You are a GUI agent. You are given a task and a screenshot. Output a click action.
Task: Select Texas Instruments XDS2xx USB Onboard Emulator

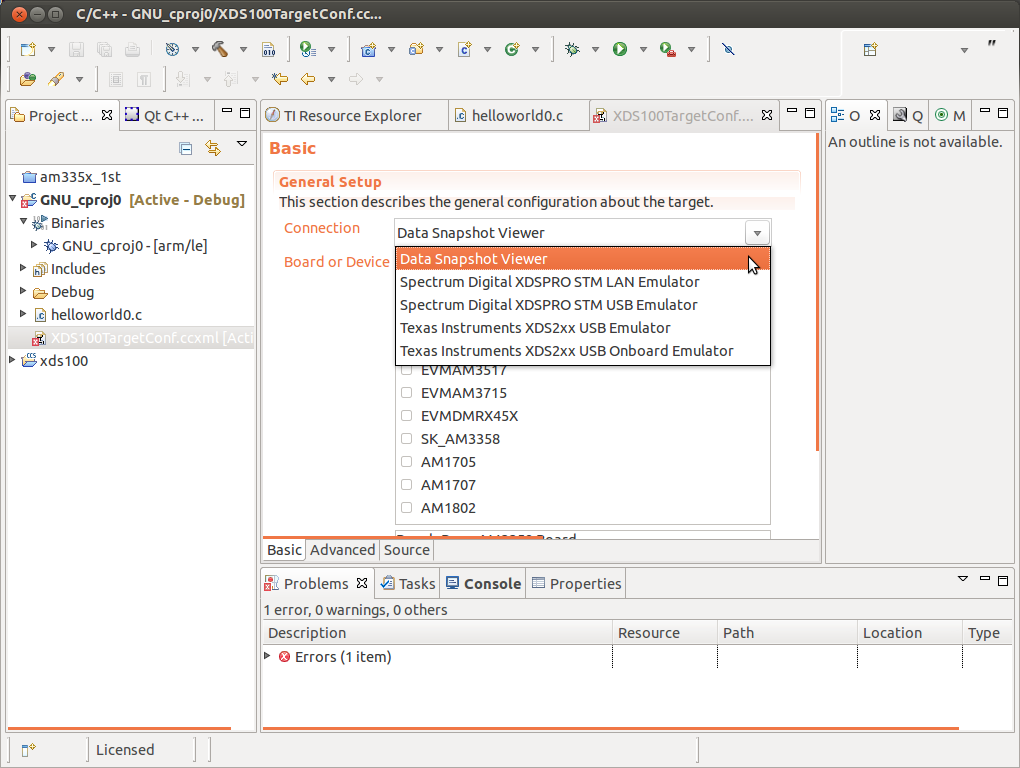click(x=583, y=351)
